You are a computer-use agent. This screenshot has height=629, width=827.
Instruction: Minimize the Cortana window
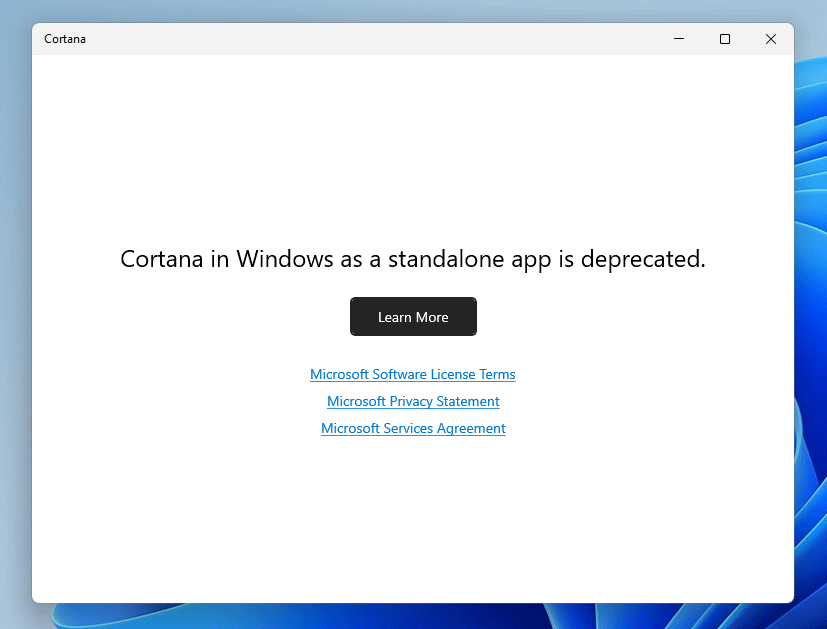[x=679, y=39]
